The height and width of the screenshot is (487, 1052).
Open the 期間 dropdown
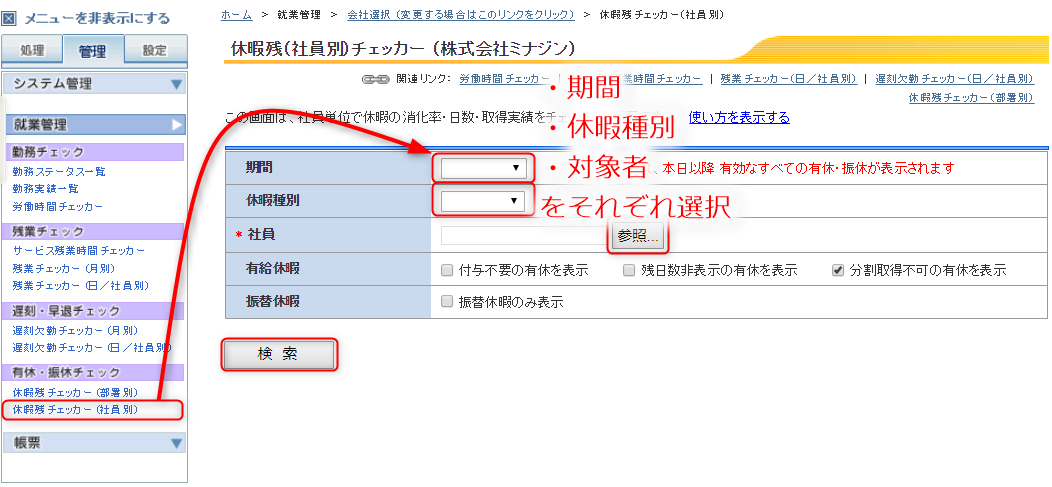483,168
